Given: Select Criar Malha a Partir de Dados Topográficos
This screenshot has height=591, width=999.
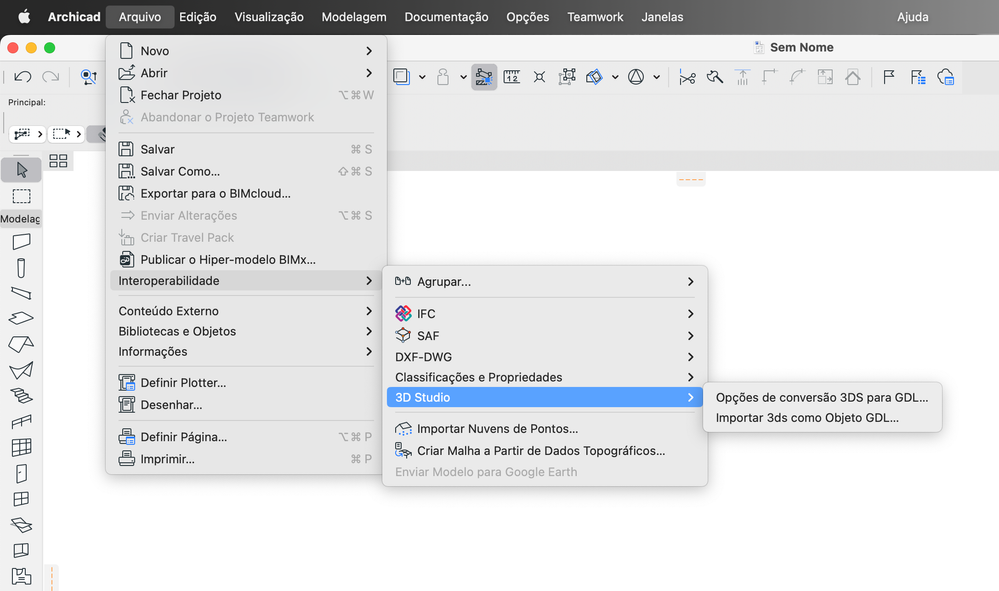Looking at the screenshot, I should tap(545, 451).
